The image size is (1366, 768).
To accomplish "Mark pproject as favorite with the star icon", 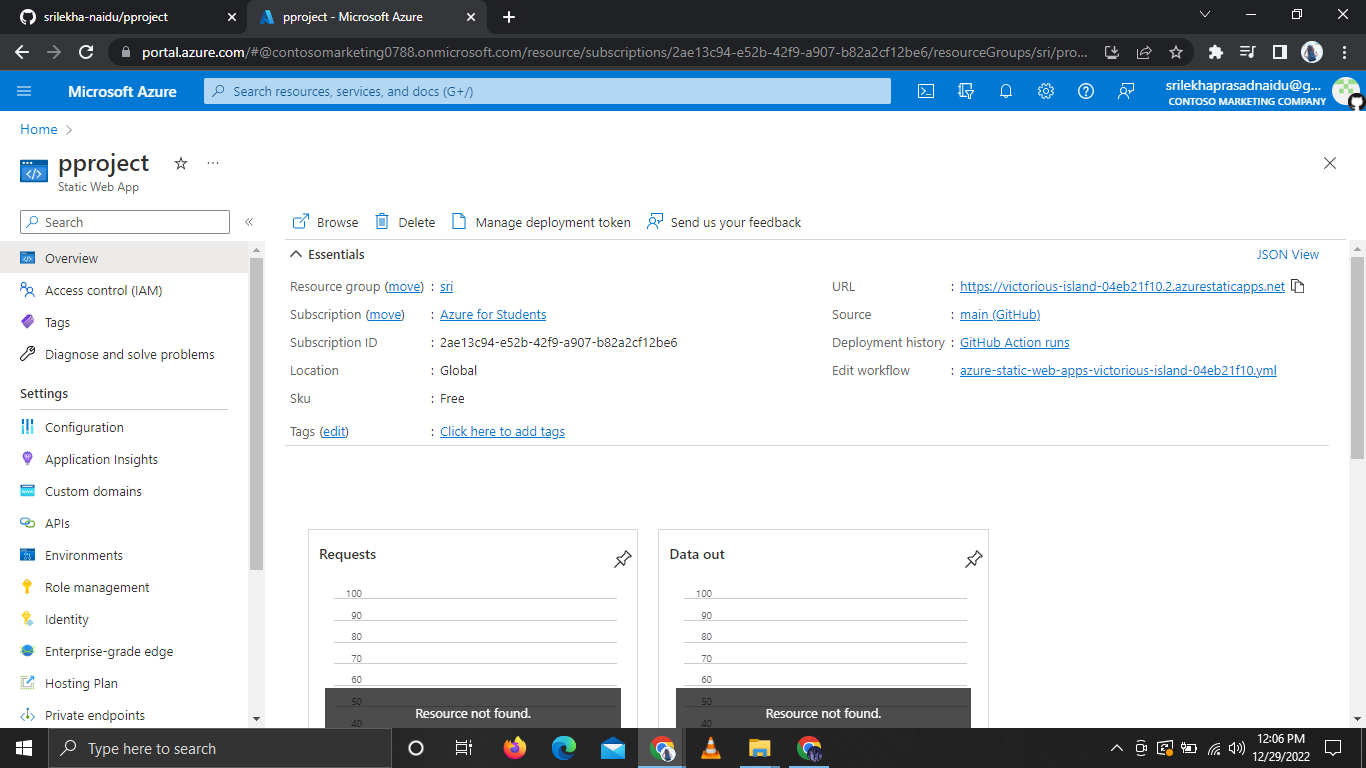I will 180,163.
